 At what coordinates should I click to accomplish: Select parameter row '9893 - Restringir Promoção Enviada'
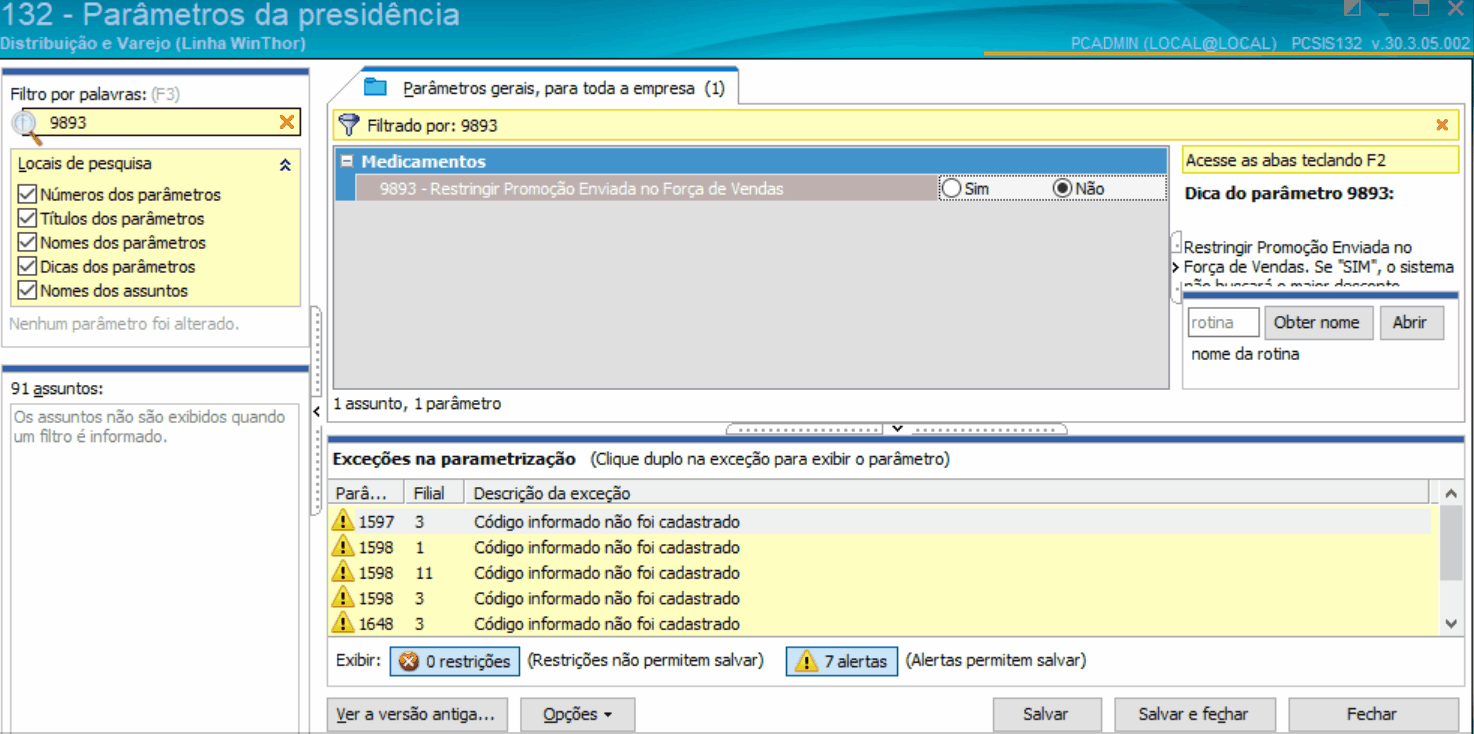click(x=645, y=188)
